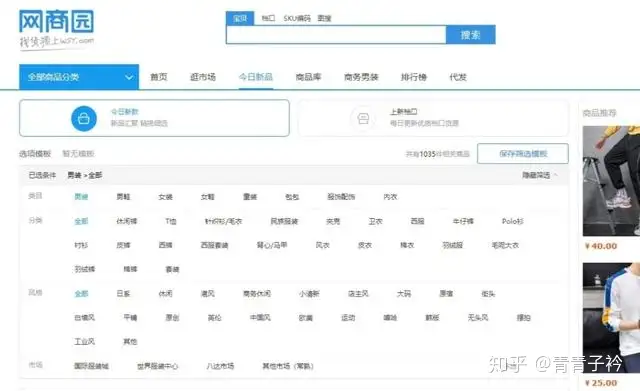This screenshot has height=391, width=640.
Task: Choose the 卫衣 subcategory
Action: 376,221
